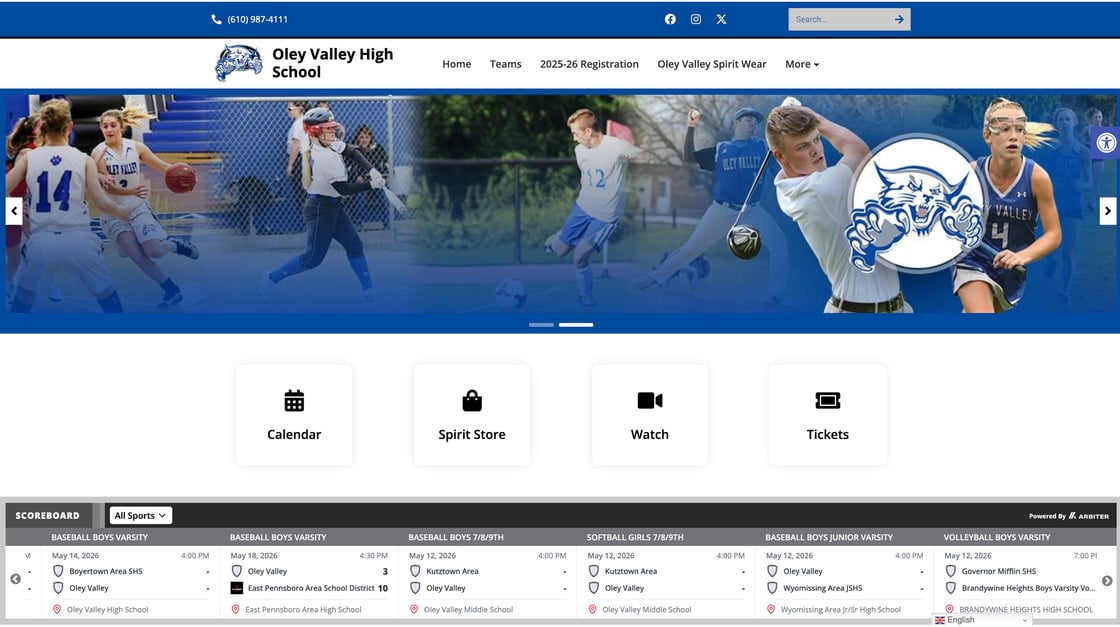Screen dimensions: 1120x627
Task: Select second slide indicator bar
Action: 576,325
